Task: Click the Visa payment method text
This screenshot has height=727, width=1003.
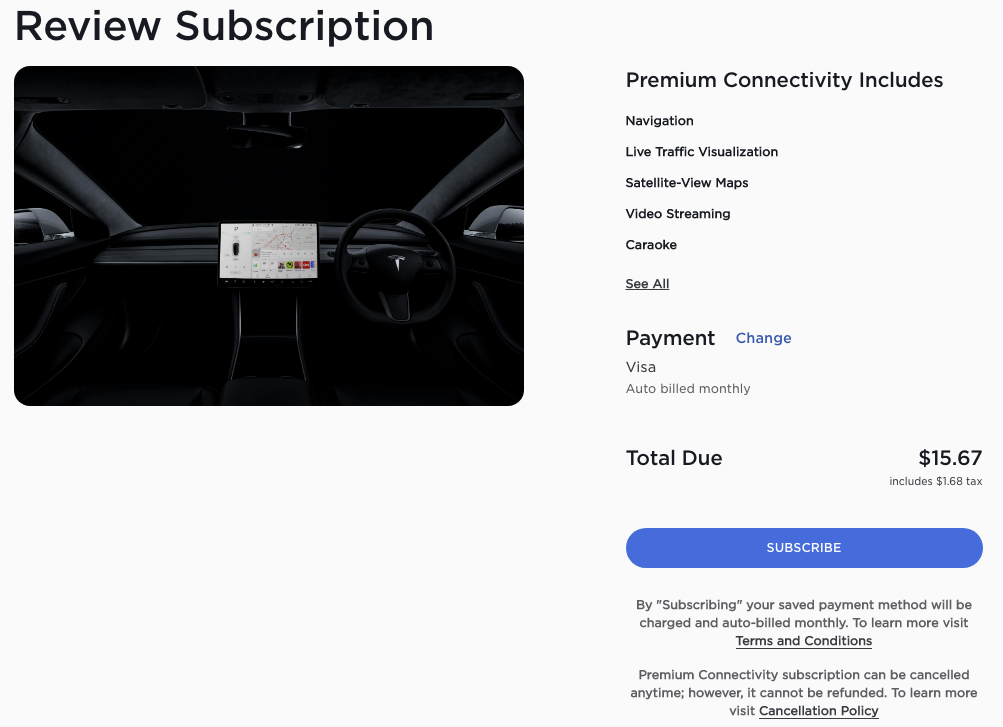Action: click(641, 367)
